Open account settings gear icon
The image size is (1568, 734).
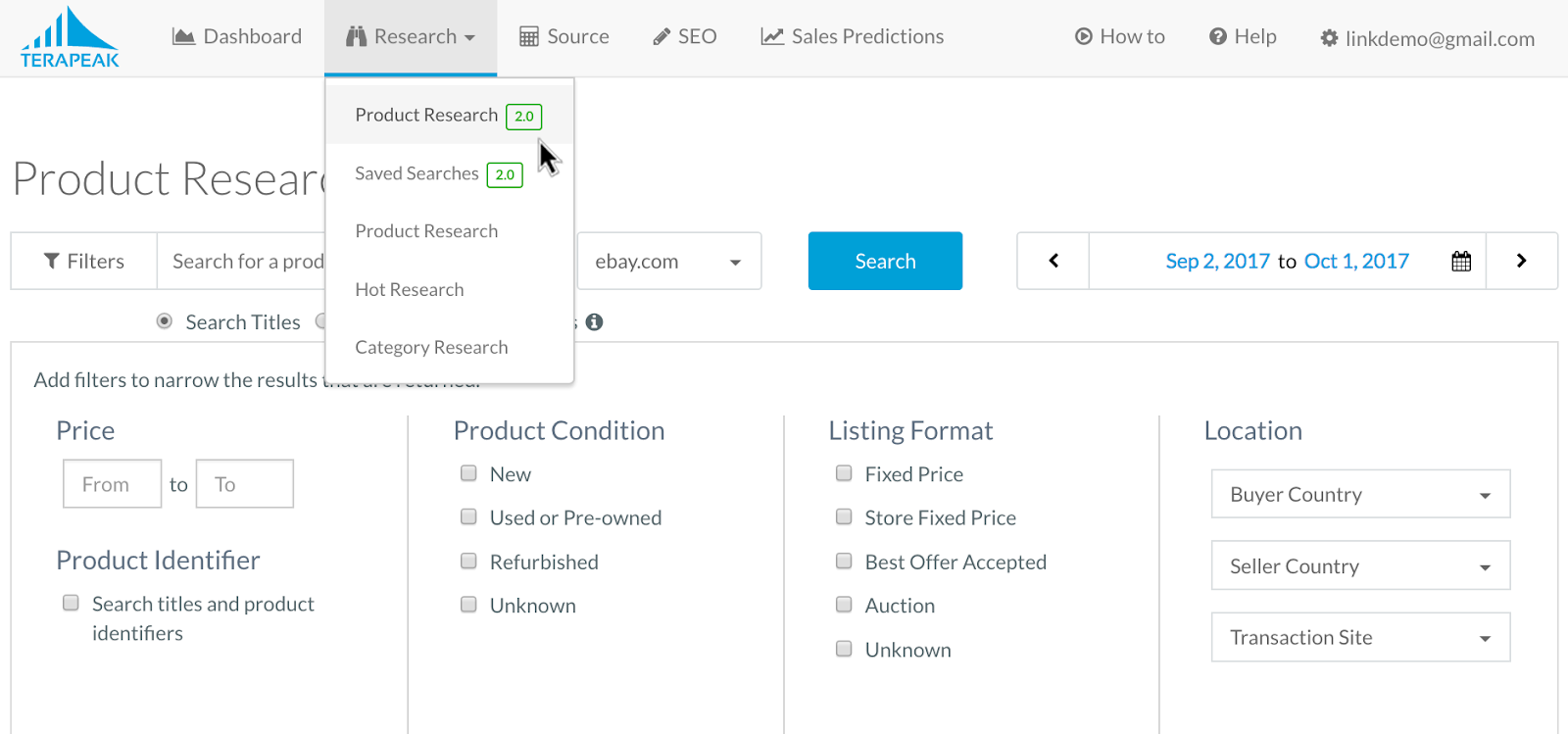[x=1329, y=38]
